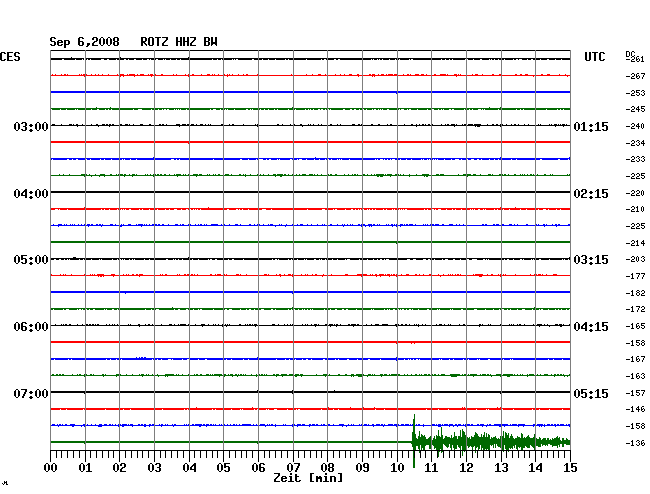The width and height of the screenshot is (650, 494).
Task: Click the station label 'ROTZ HHZ BW'
Action: point(179,42)
